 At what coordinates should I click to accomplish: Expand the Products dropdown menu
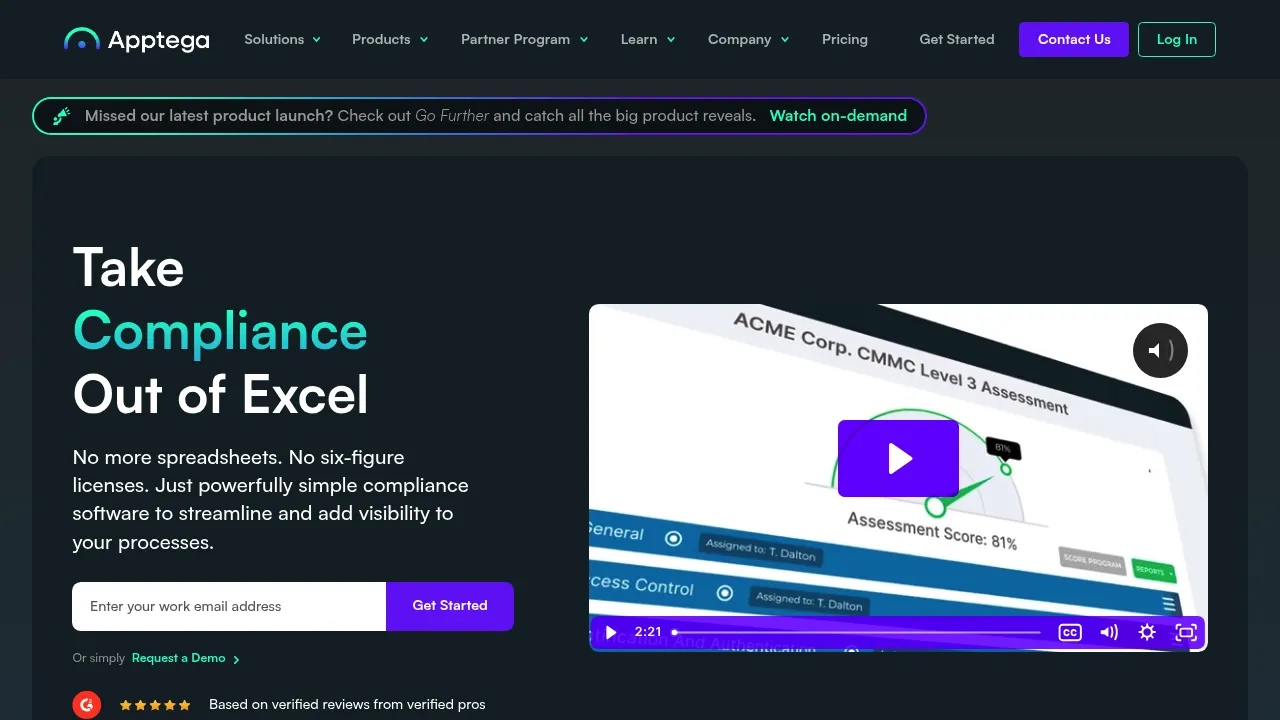(390, 39)
